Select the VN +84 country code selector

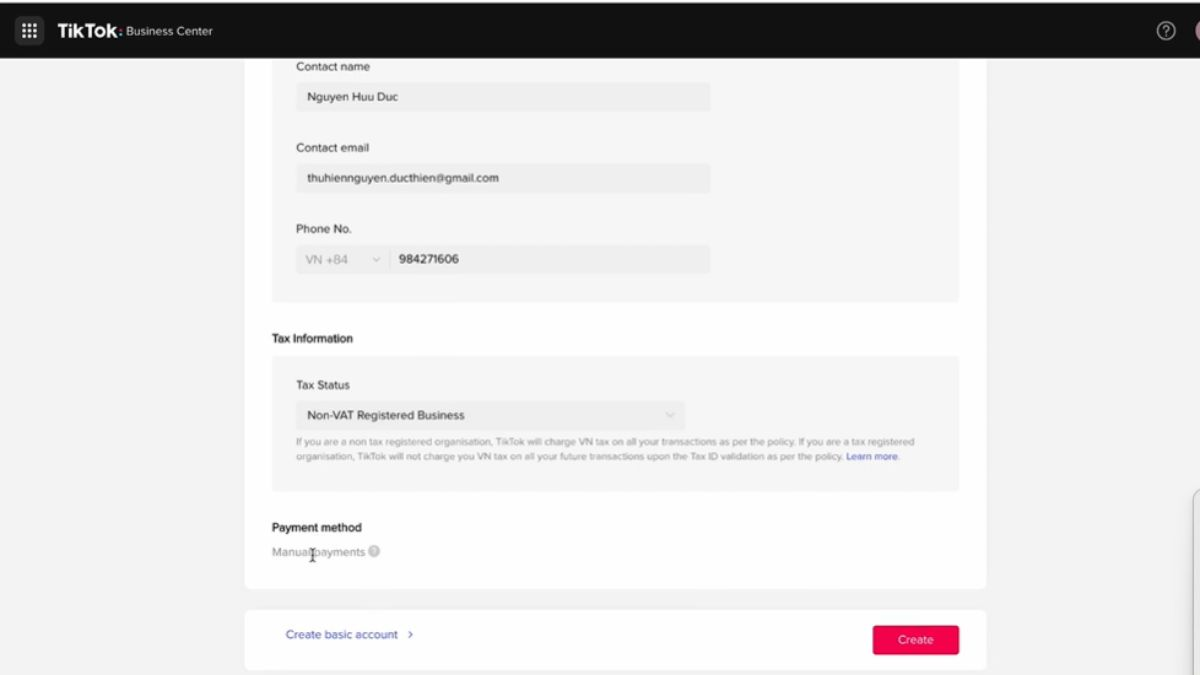(x=328, y=260)
